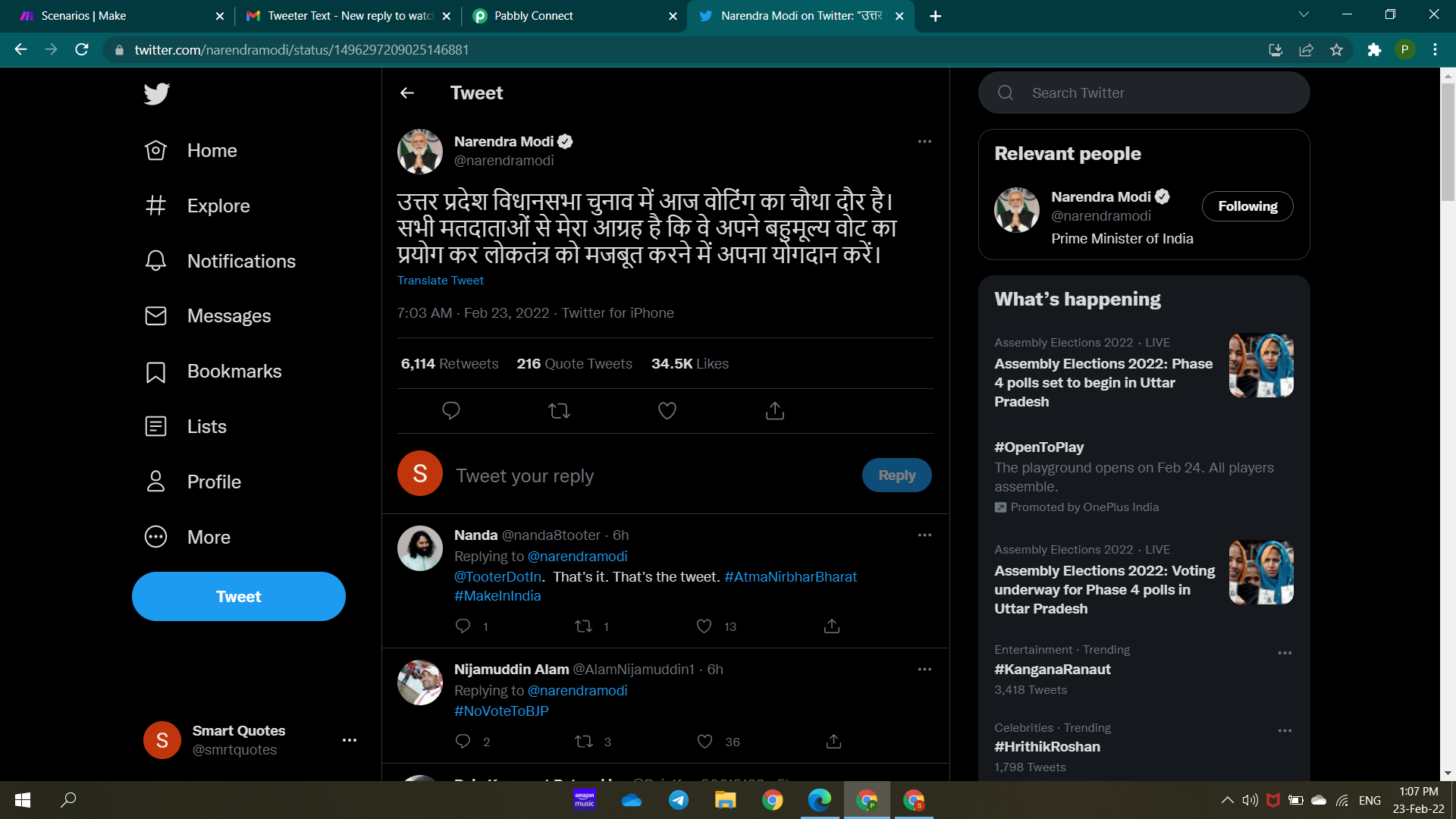Open more options for #KanganaRanaut trend
Screen dimensions: 1456x819
[x=1285, y=653]
